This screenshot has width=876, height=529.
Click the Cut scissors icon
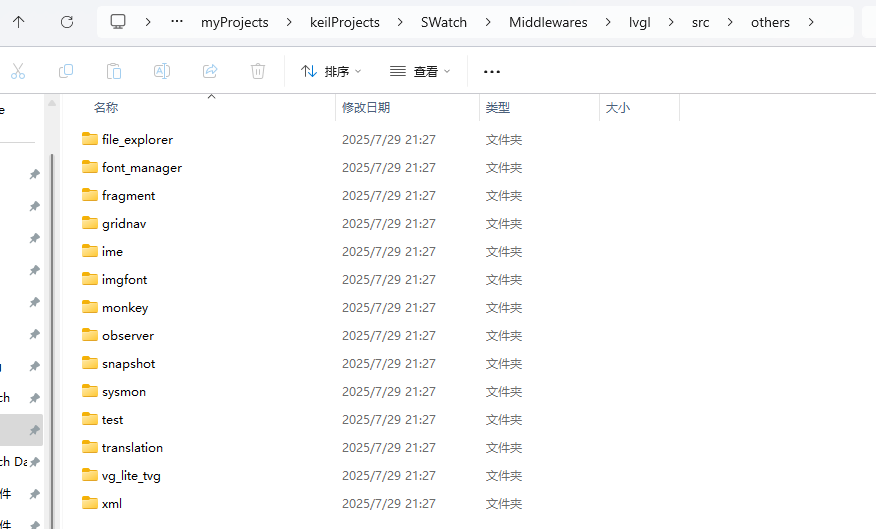[18, 71]
